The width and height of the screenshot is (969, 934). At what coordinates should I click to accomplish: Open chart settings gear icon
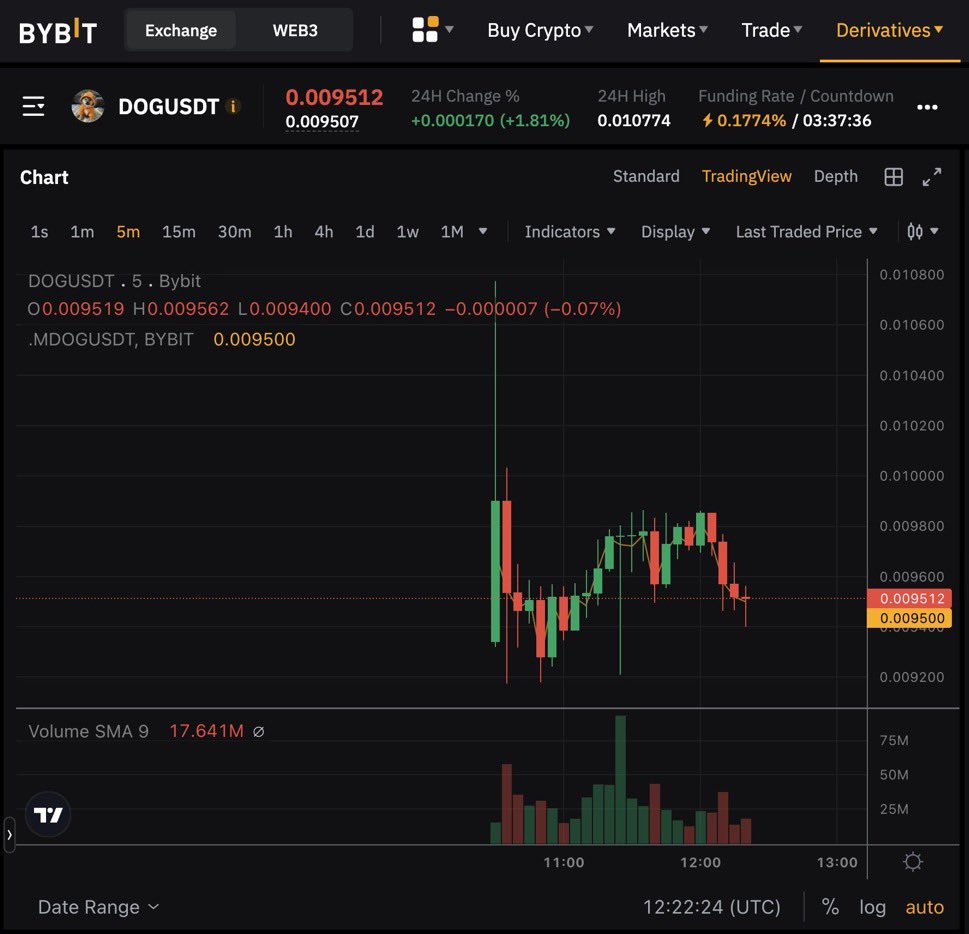(x=913, y=862)
